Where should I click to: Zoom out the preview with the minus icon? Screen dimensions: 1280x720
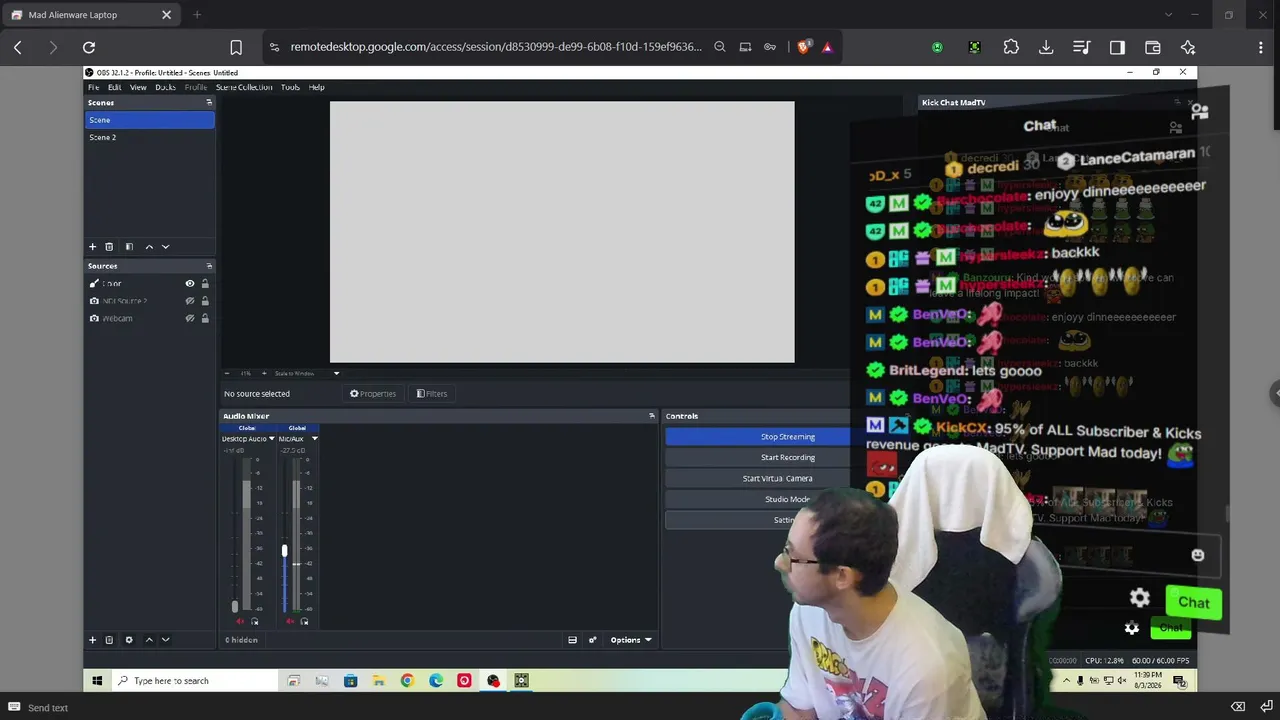[227, 374]
